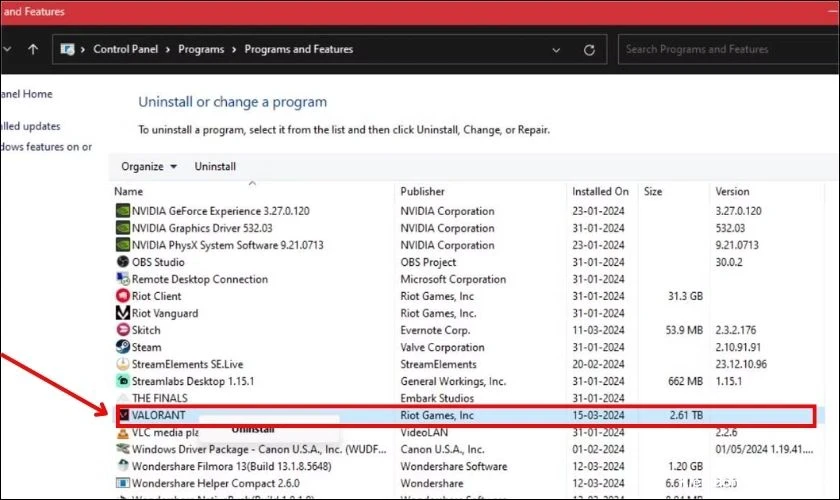The image size is (840, 500).
Task: Click the NVIDIA GeForce Experience program icon
Action: click(x=123, y=211)
